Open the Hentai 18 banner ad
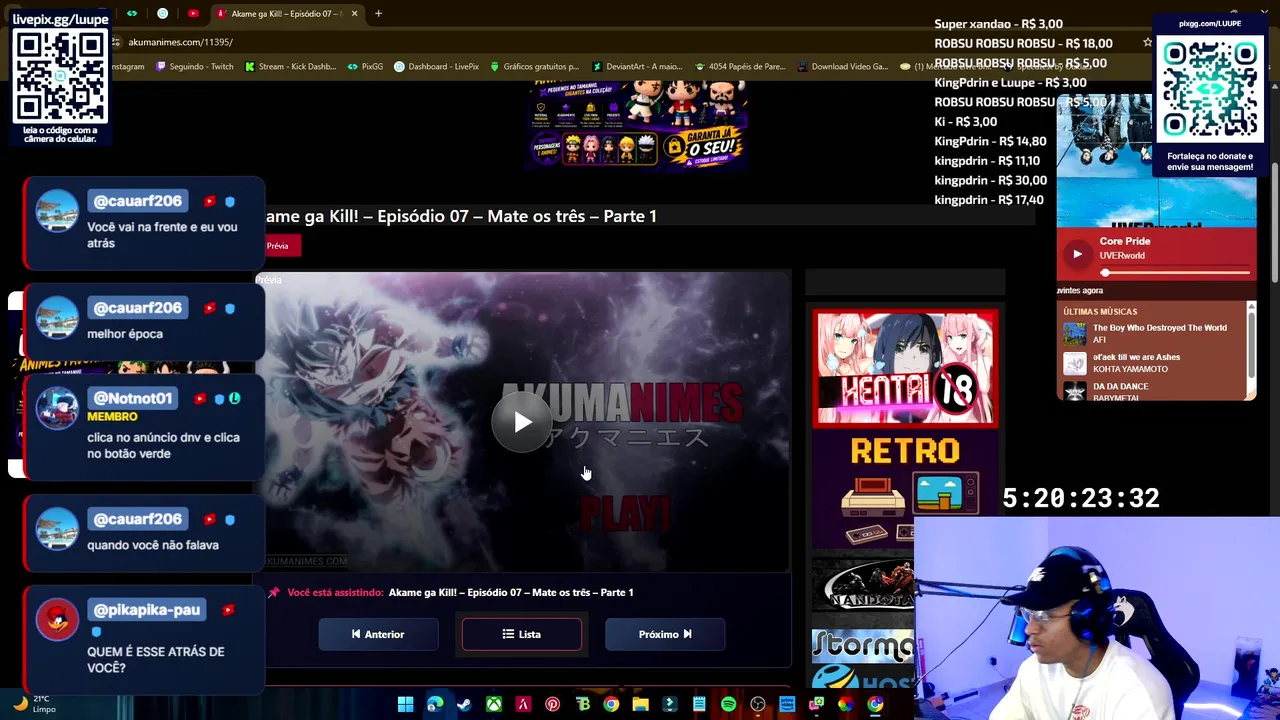The width and height of the screenshot is (1280, 720). pos(905,369)
